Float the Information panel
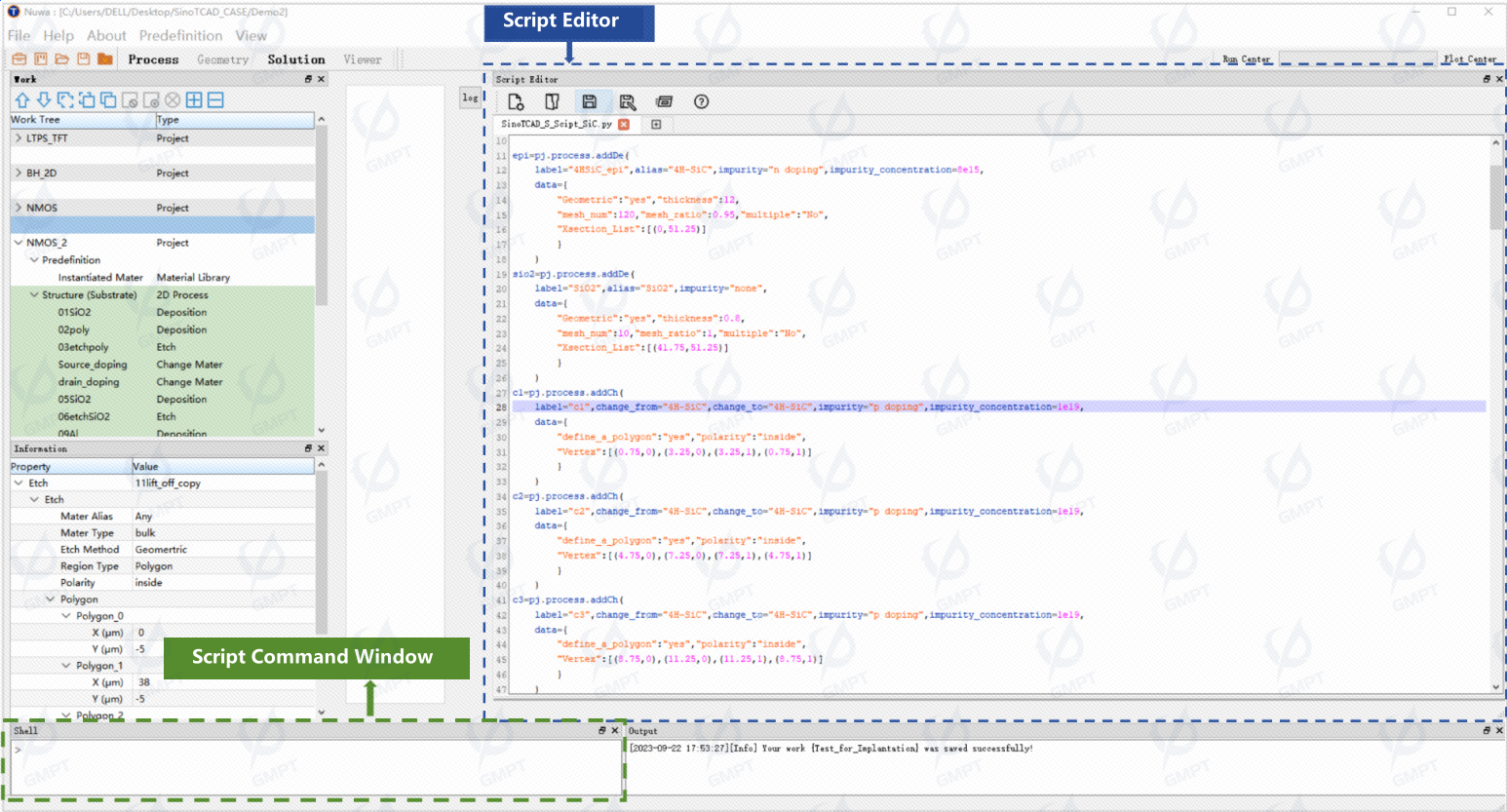Viewport: 1507px width, 812px height. pyautogui.click(x=309, y=448)
